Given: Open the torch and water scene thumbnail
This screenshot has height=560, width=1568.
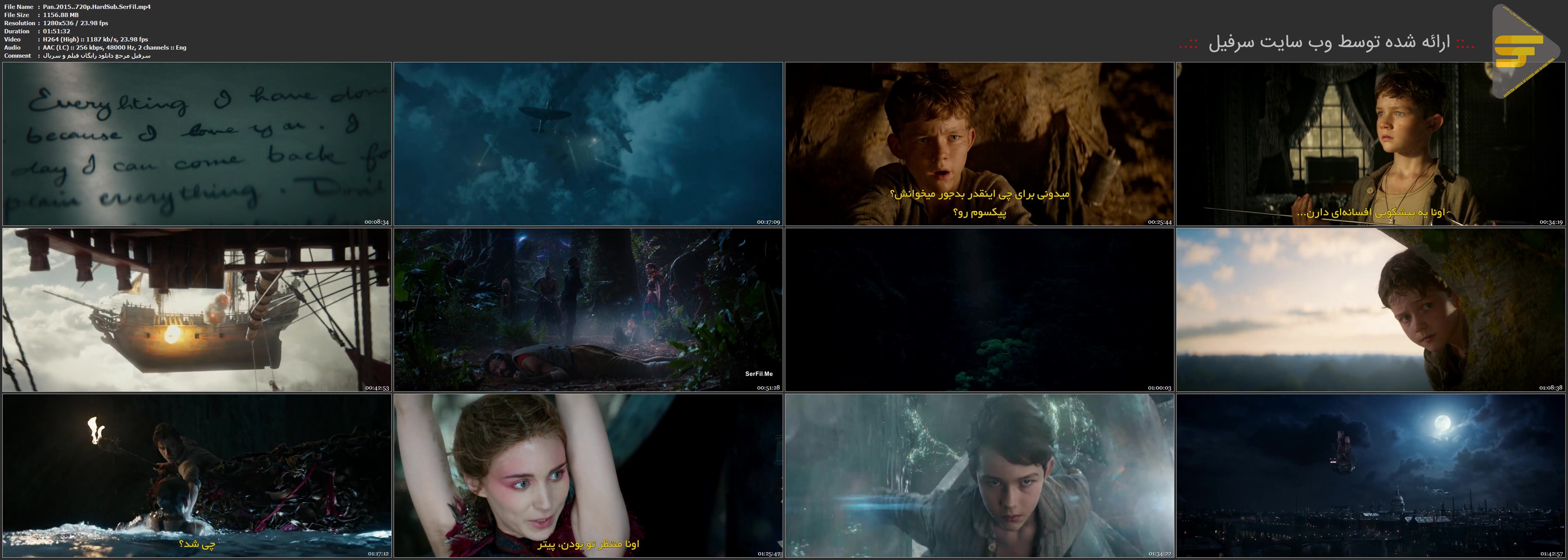Looking at the screenshot, I should pos(196,476).
